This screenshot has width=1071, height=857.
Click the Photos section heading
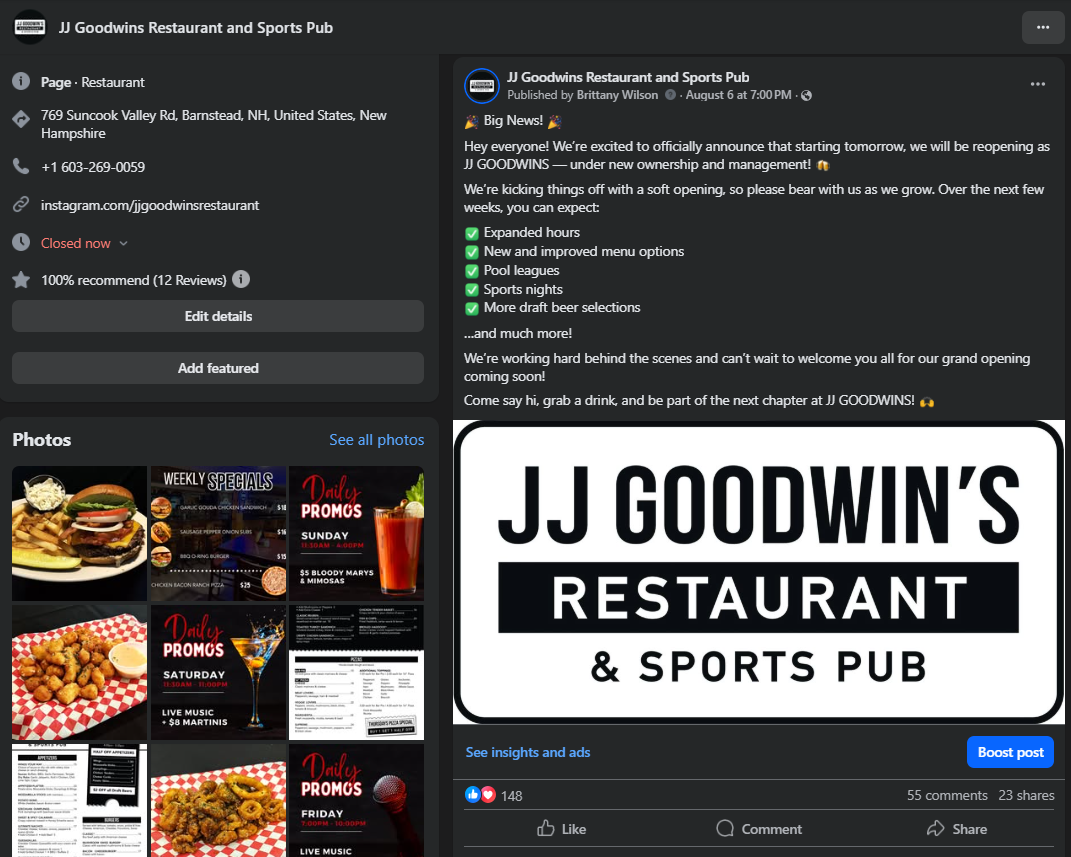42,440
